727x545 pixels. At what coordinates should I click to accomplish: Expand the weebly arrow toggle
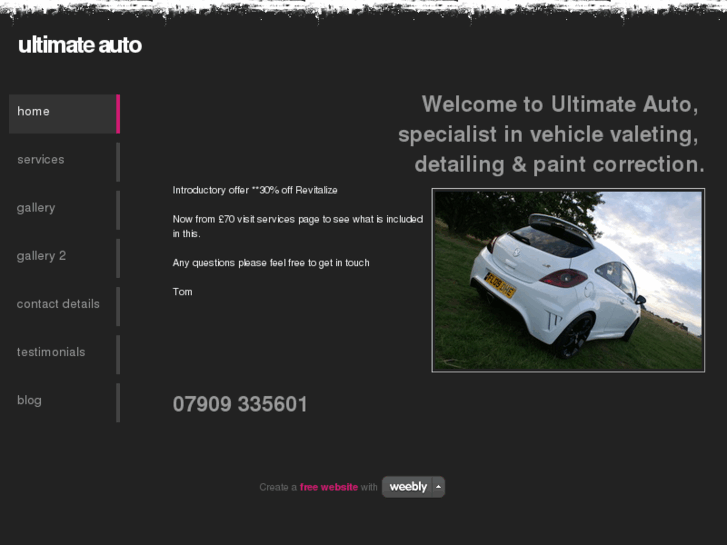pos(438,487)
